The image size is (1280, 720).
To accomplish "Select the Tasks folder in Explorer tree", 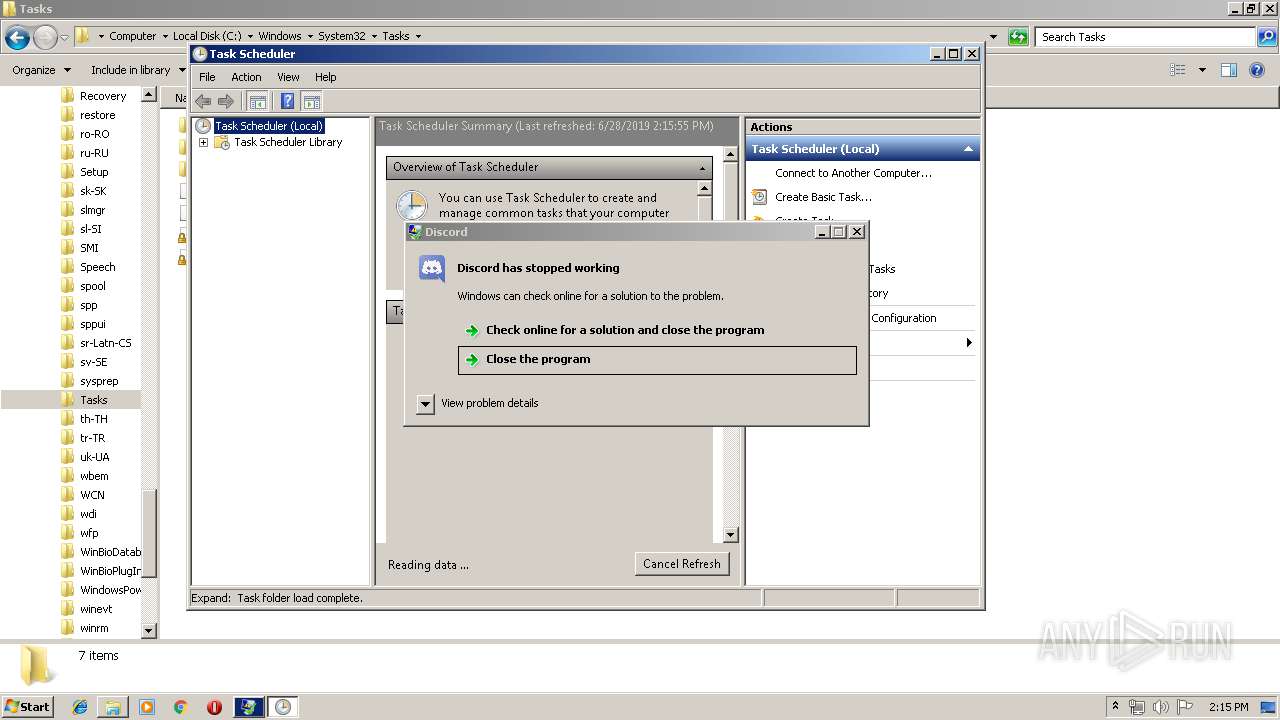I will click(x=94, y=400).
